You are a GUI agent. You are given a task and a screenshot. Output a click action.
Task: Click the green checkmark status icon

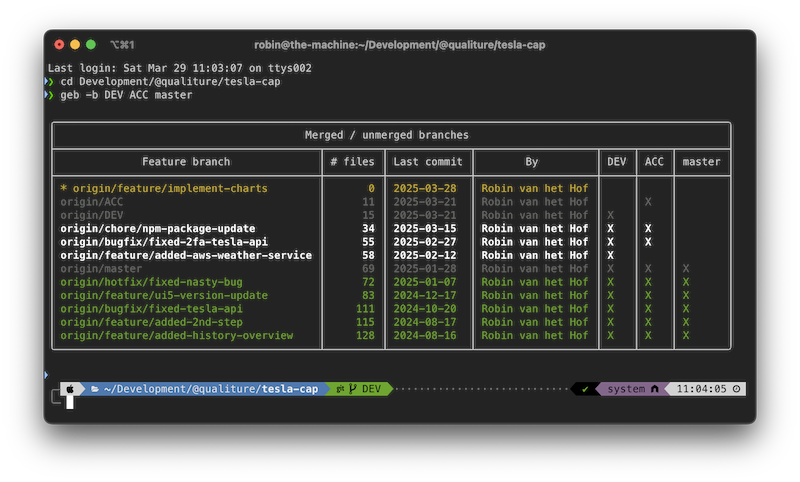pos(585,389)
